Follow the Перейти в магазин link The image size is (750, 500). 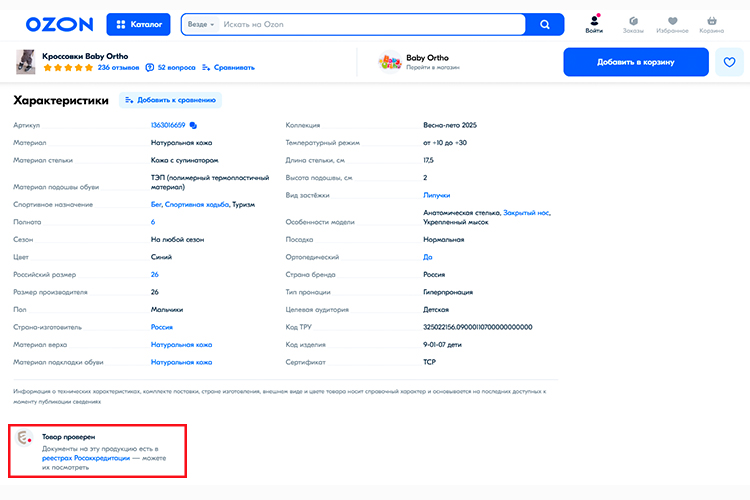(433, 67)
